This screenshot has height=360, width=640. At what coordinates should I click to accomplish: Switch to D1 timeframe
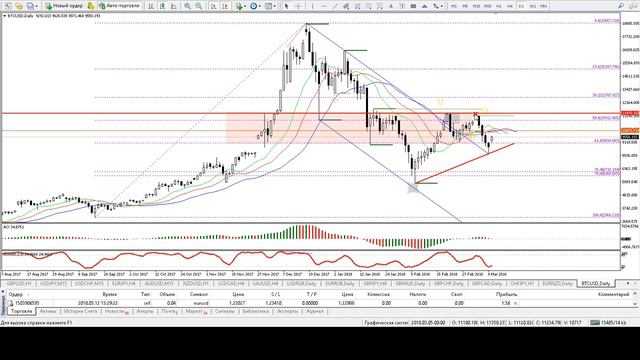tap(521, 6)
